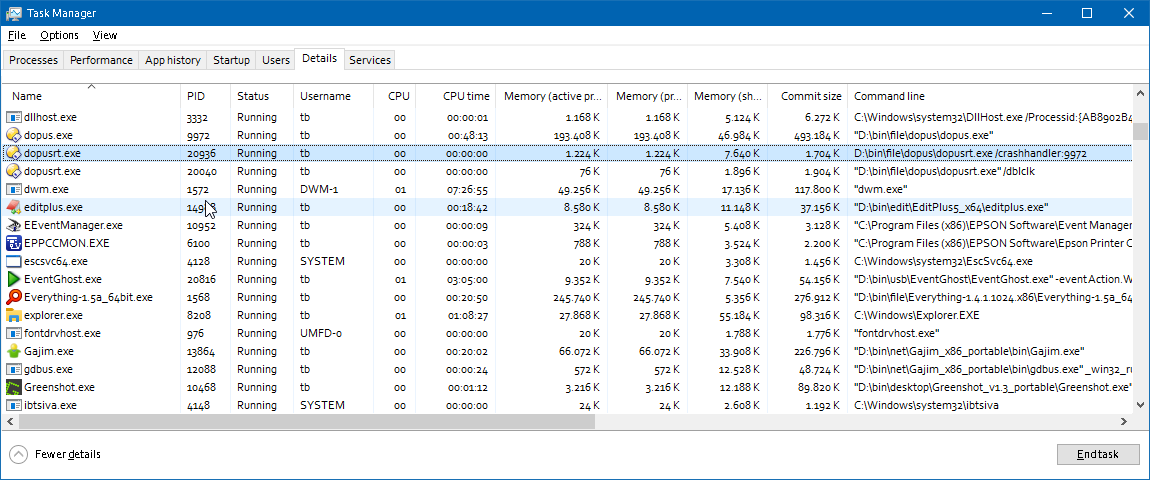Sort by the PID column header
1150x480 pixels.
tap(205, 96)
